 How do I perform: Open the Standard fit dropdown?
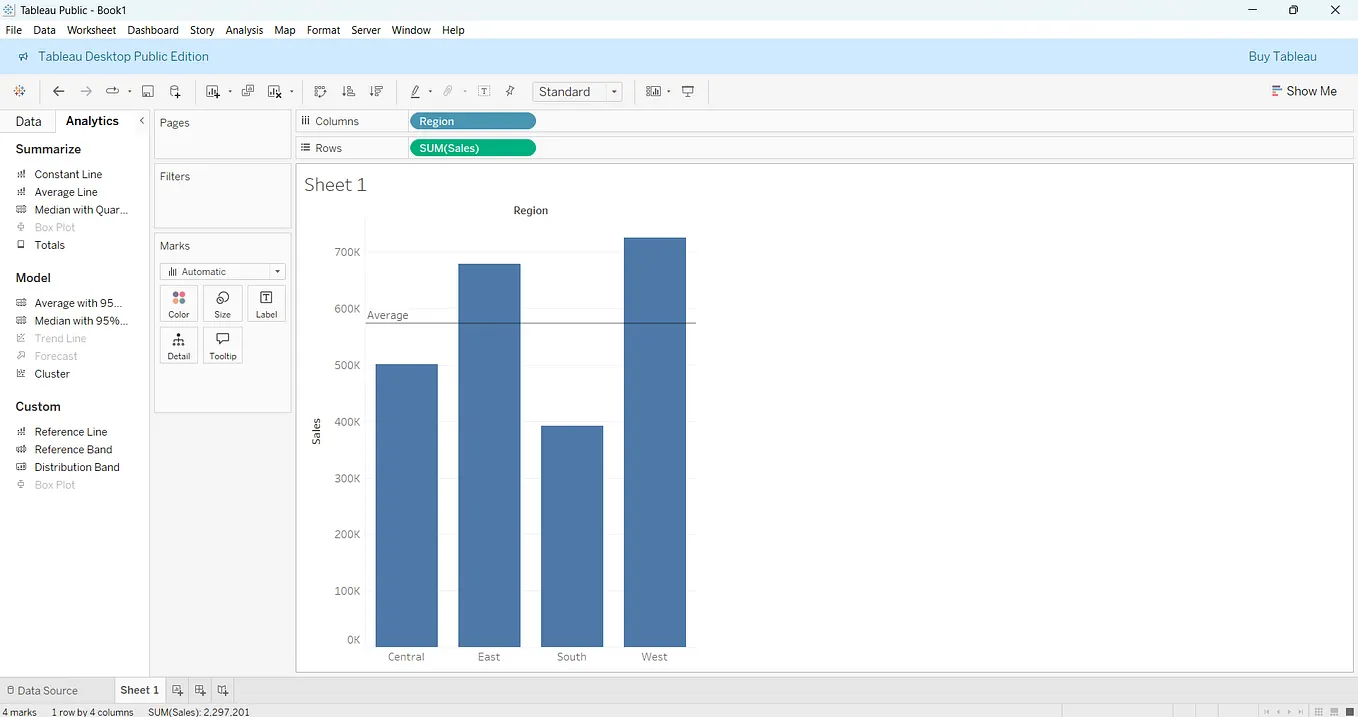point(614,91)
